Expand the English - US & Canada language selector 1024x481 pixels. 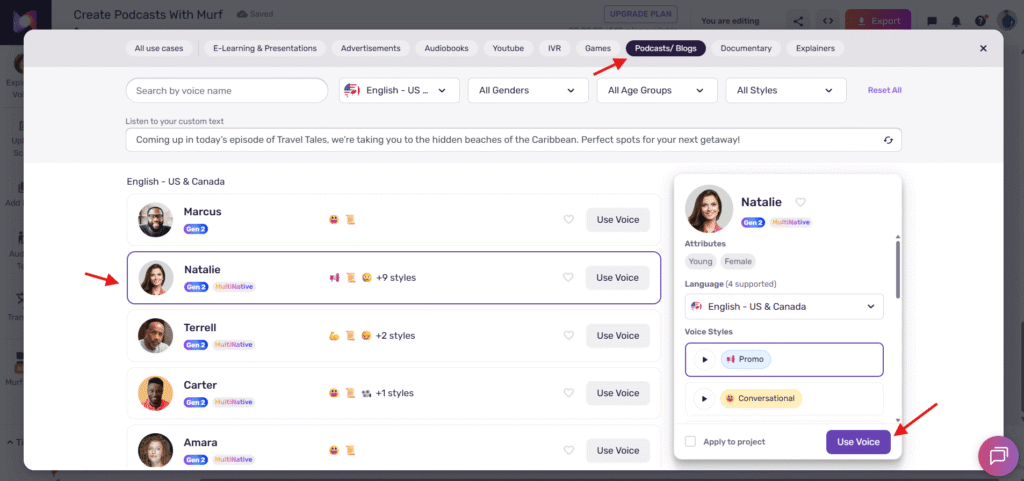[784, 306]
